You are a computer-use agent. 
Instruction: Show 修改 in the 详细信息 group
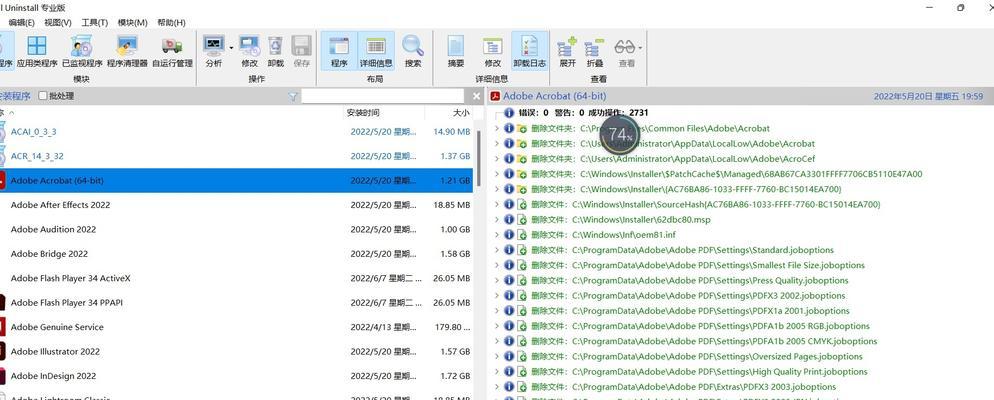point(493,51)
